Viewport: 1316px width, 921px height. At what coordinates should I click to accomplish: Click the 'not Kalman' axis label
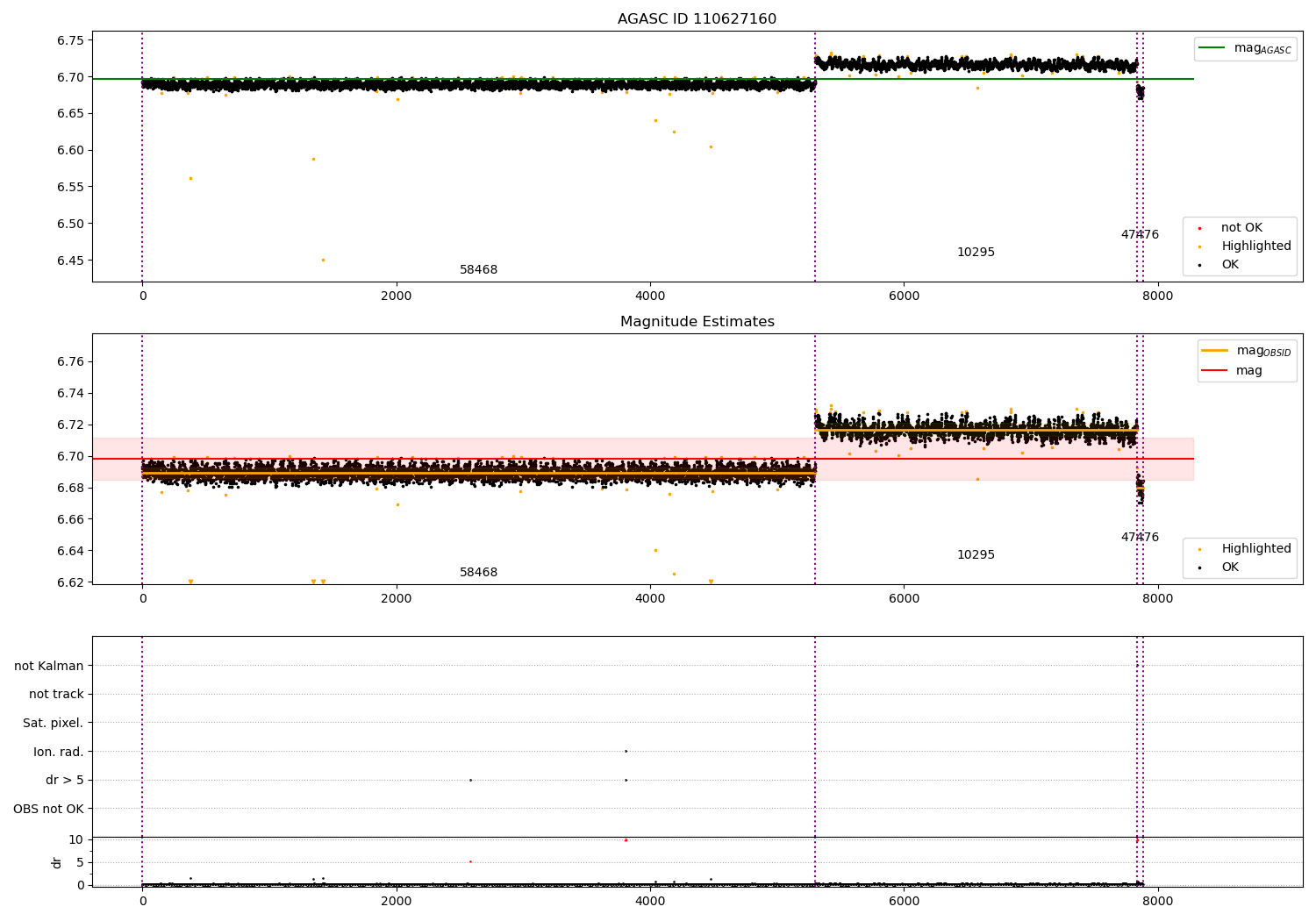(x=49, y=667)
